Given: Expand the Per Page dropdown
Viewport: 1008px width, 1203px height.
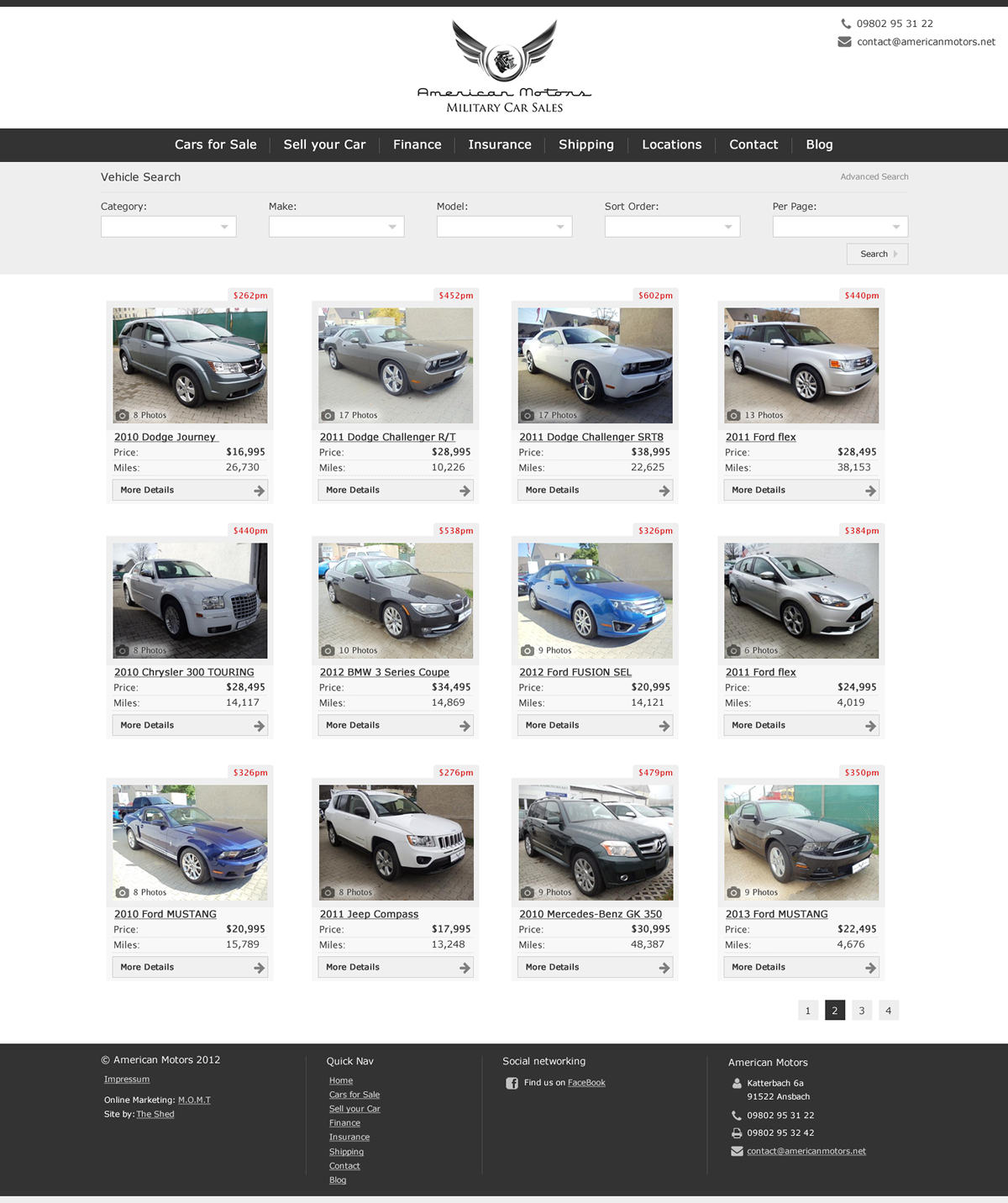Looking at the screenshot, I should 840,227.
